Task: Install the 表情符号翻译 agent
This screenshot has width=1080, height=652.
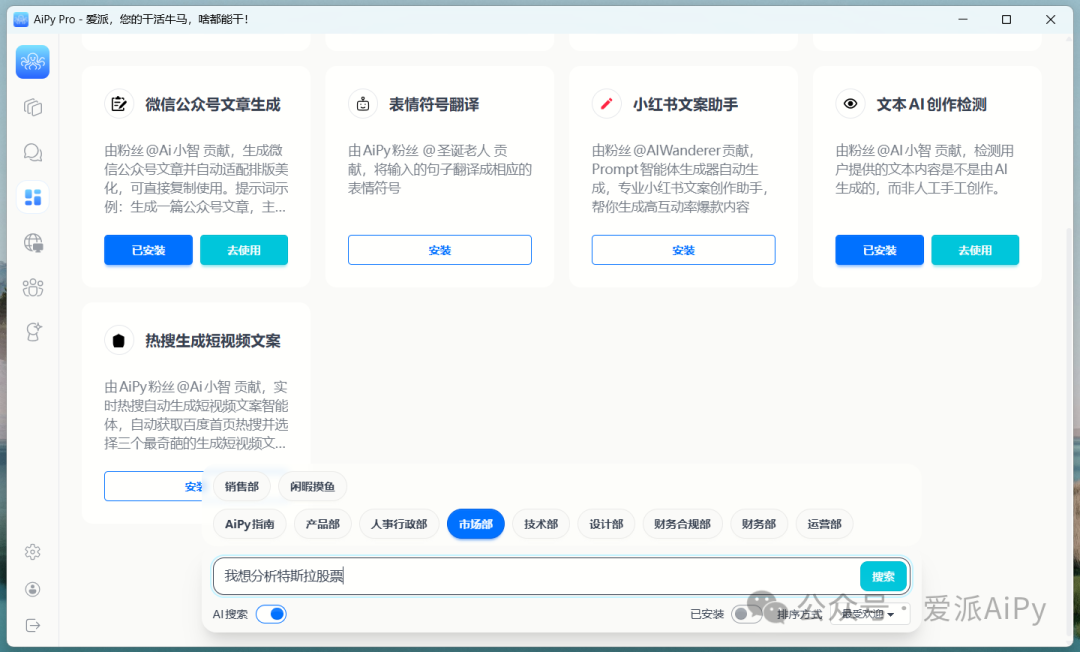Action: (439, 250)
